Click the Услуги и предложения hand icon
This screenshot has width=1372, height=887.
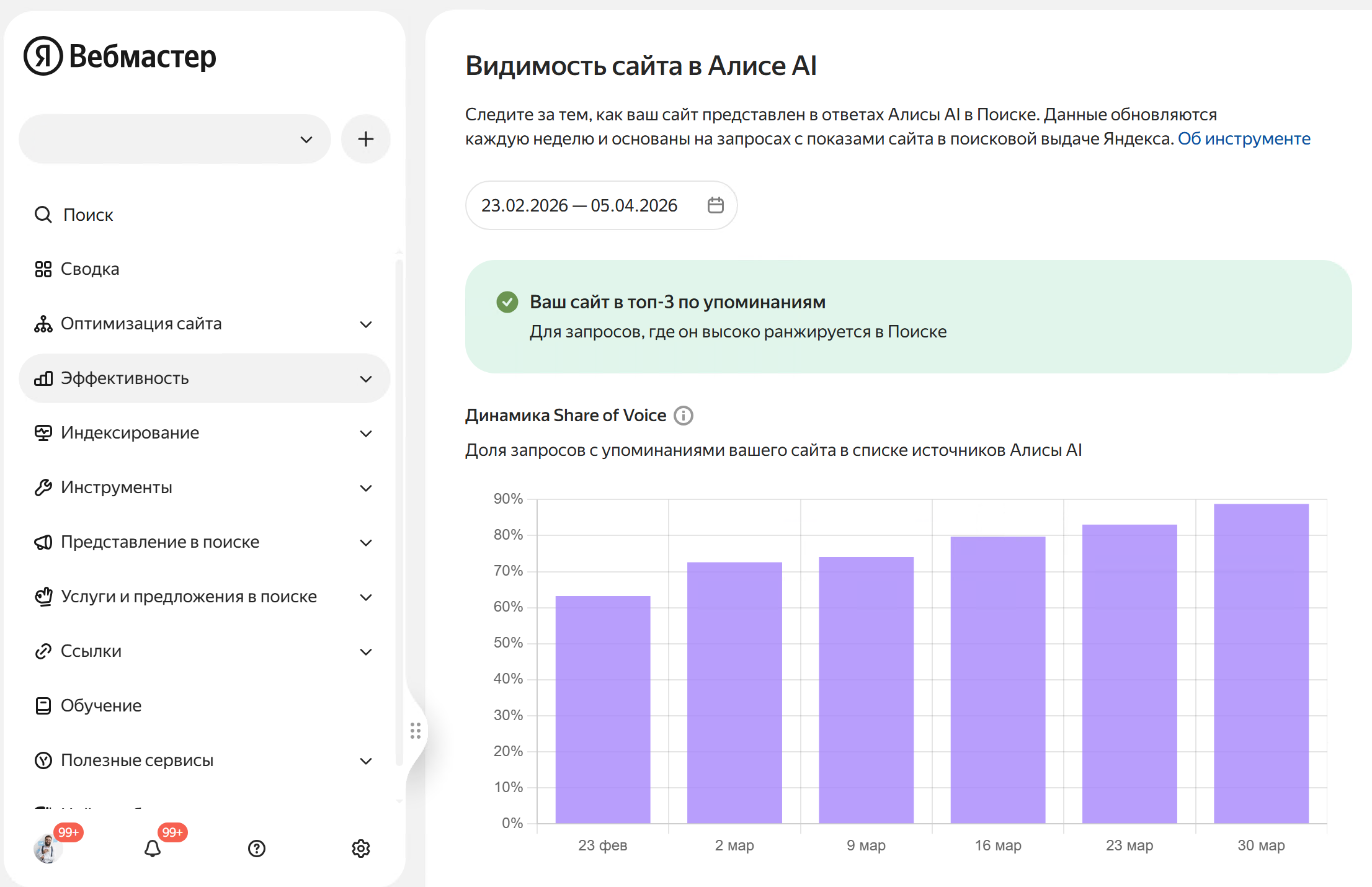43,597
